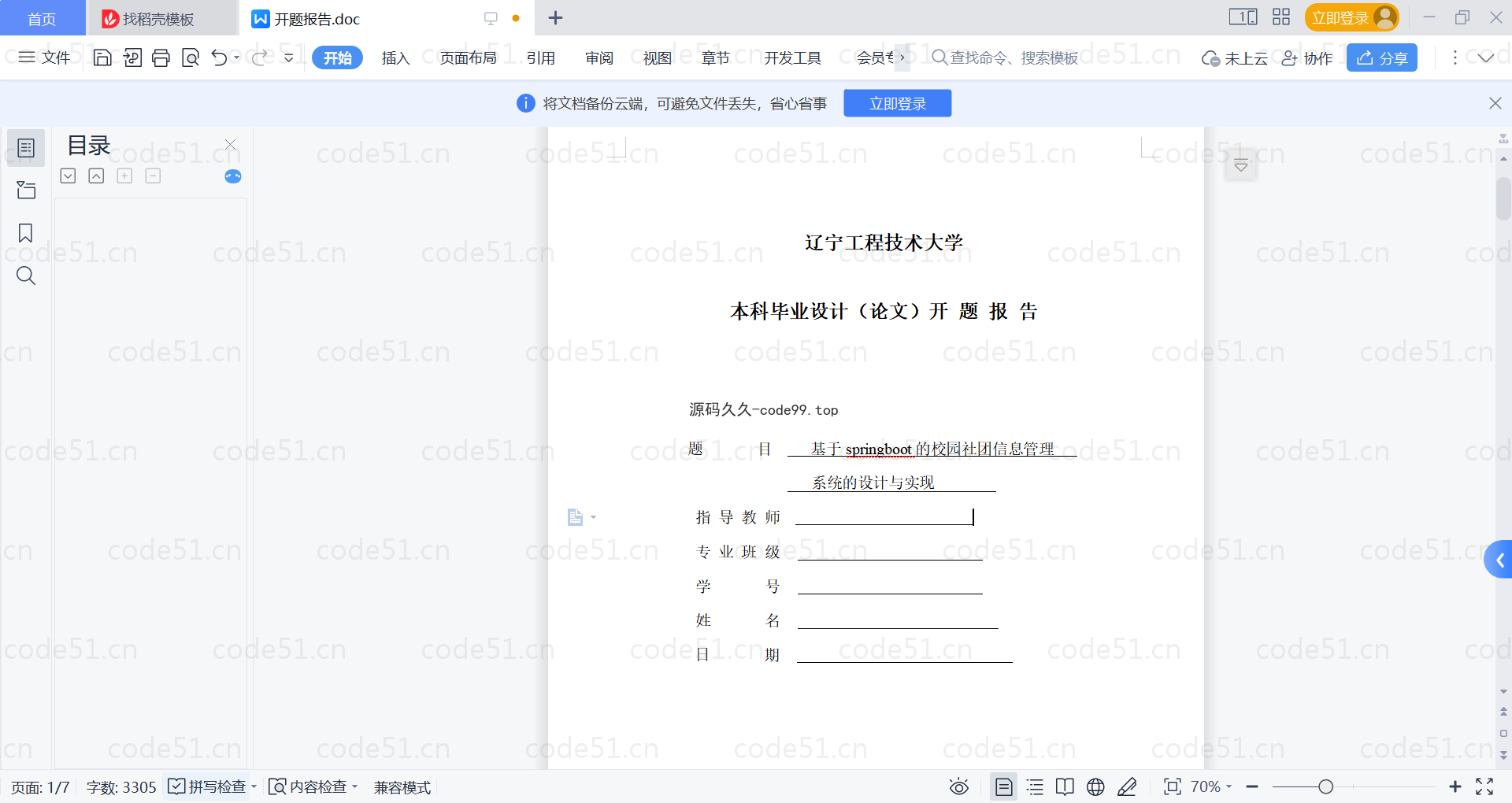The width and height of the screenshot is (1512, 803).
Task: Click the orange 立即登录 account button
Action: point(1351,17)
